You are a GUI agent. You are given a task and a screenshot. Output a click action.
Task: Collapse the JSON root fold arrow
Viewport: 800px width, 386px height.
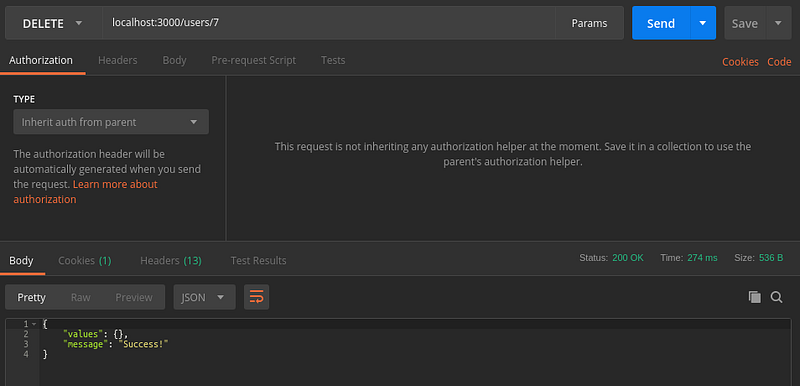pos(34,324)
